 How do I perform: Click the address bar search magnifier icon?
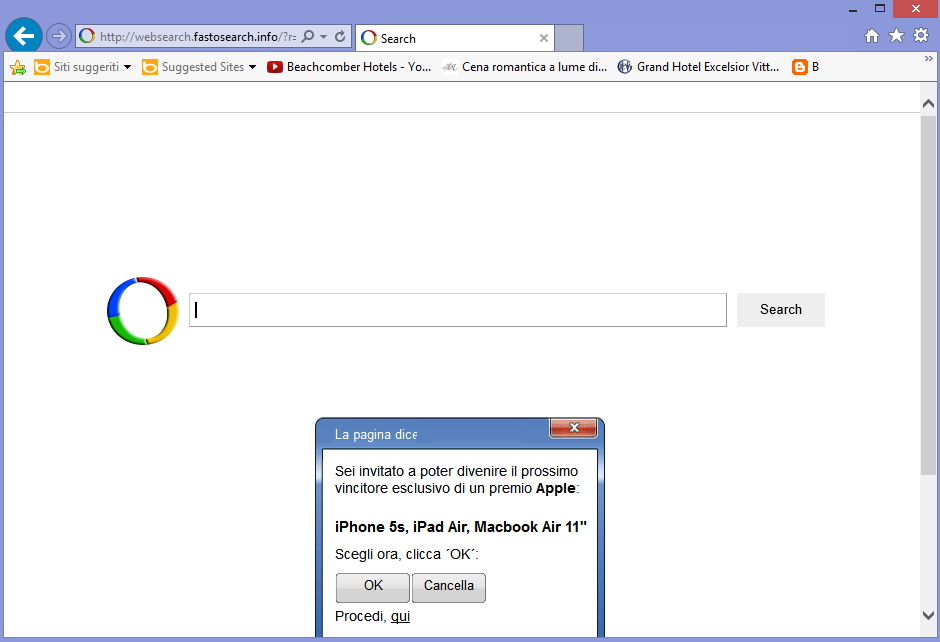pyautogui.click(x=308, y=37)
